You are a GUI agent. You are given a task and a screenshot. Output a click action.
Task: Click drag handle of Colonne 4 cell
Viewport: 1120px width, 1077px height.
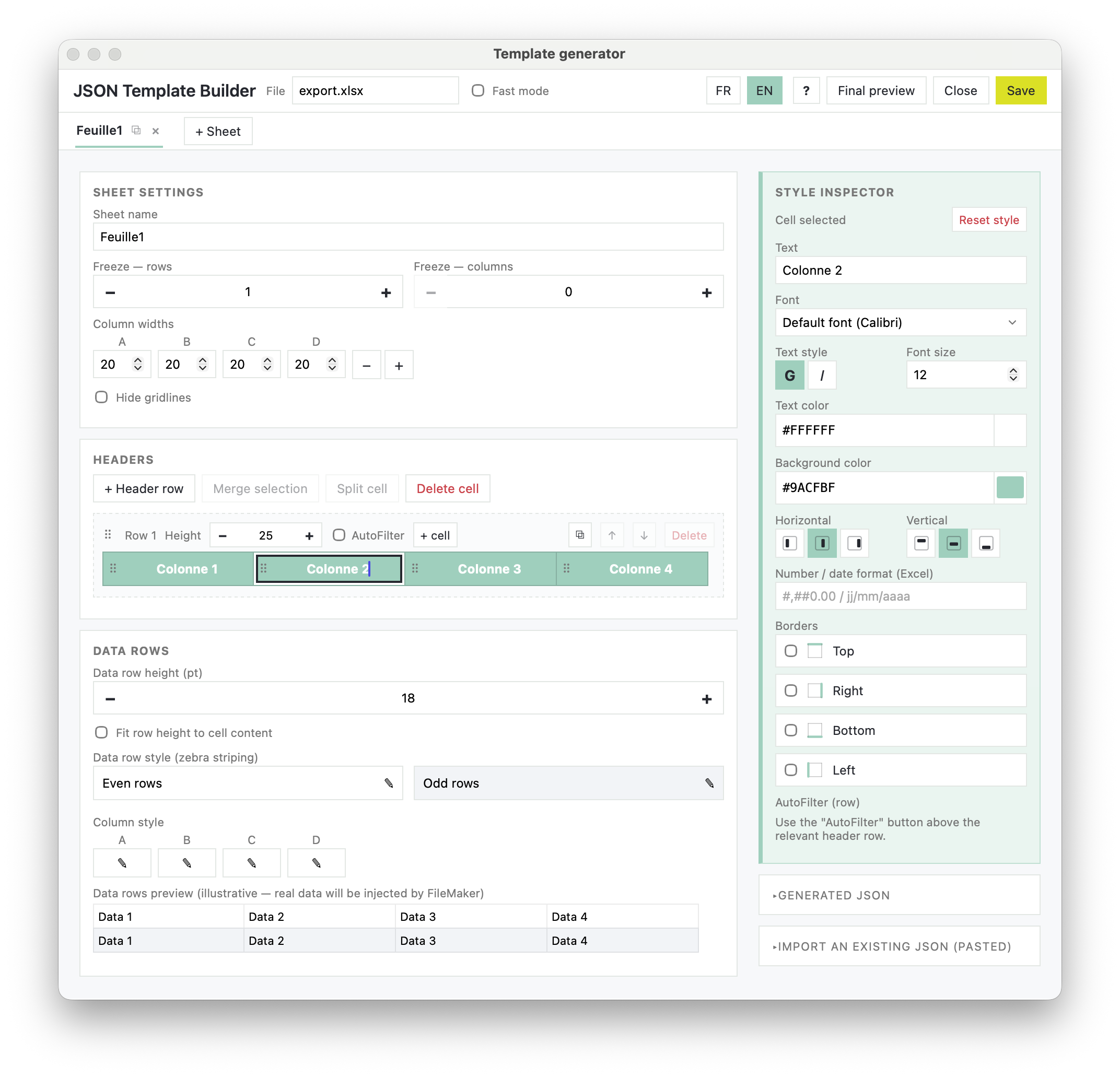click(566, 568)
